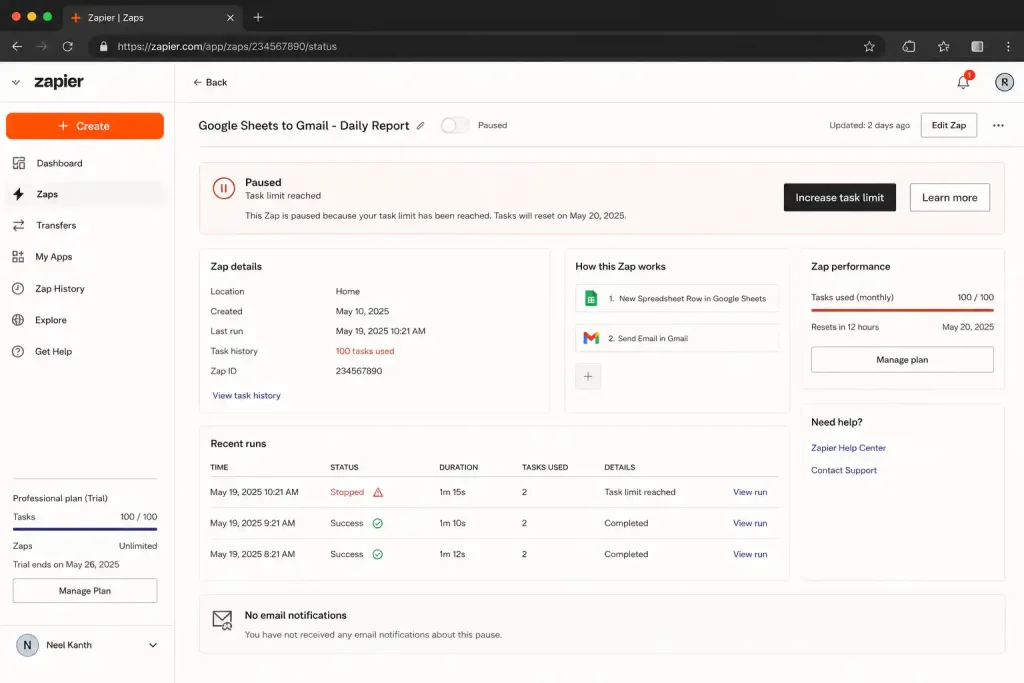Click the Back link
Image resolution: width=1024 pixels, height=683 pixels.
click(210, 82)
